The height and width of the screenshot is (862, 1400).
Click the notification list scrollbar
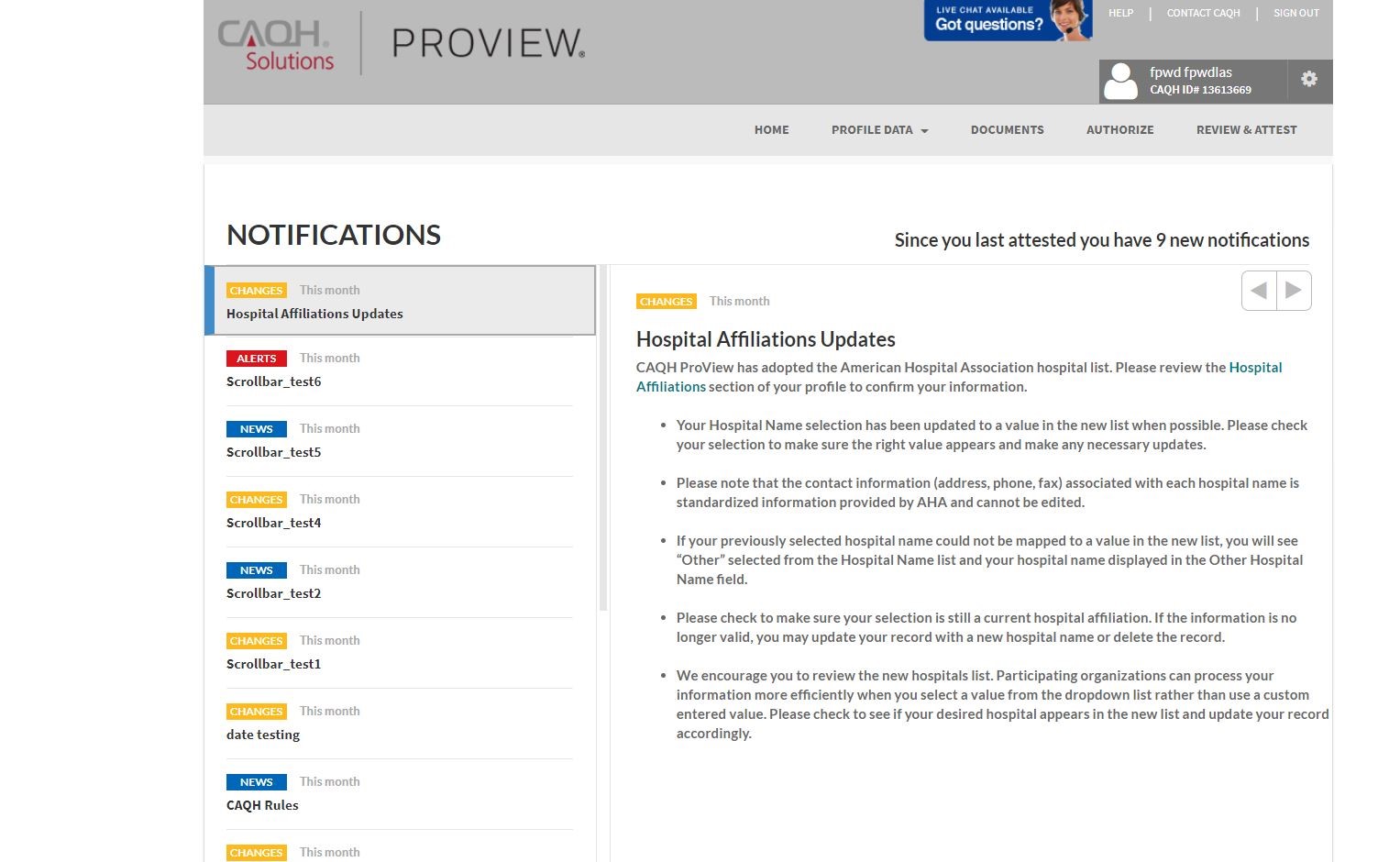coord(603,438)
